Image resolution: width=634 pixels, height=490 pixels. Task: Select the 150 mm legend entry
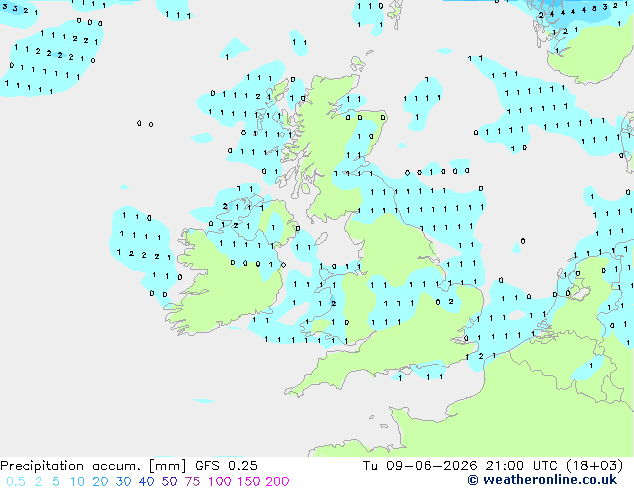[249, 482]
